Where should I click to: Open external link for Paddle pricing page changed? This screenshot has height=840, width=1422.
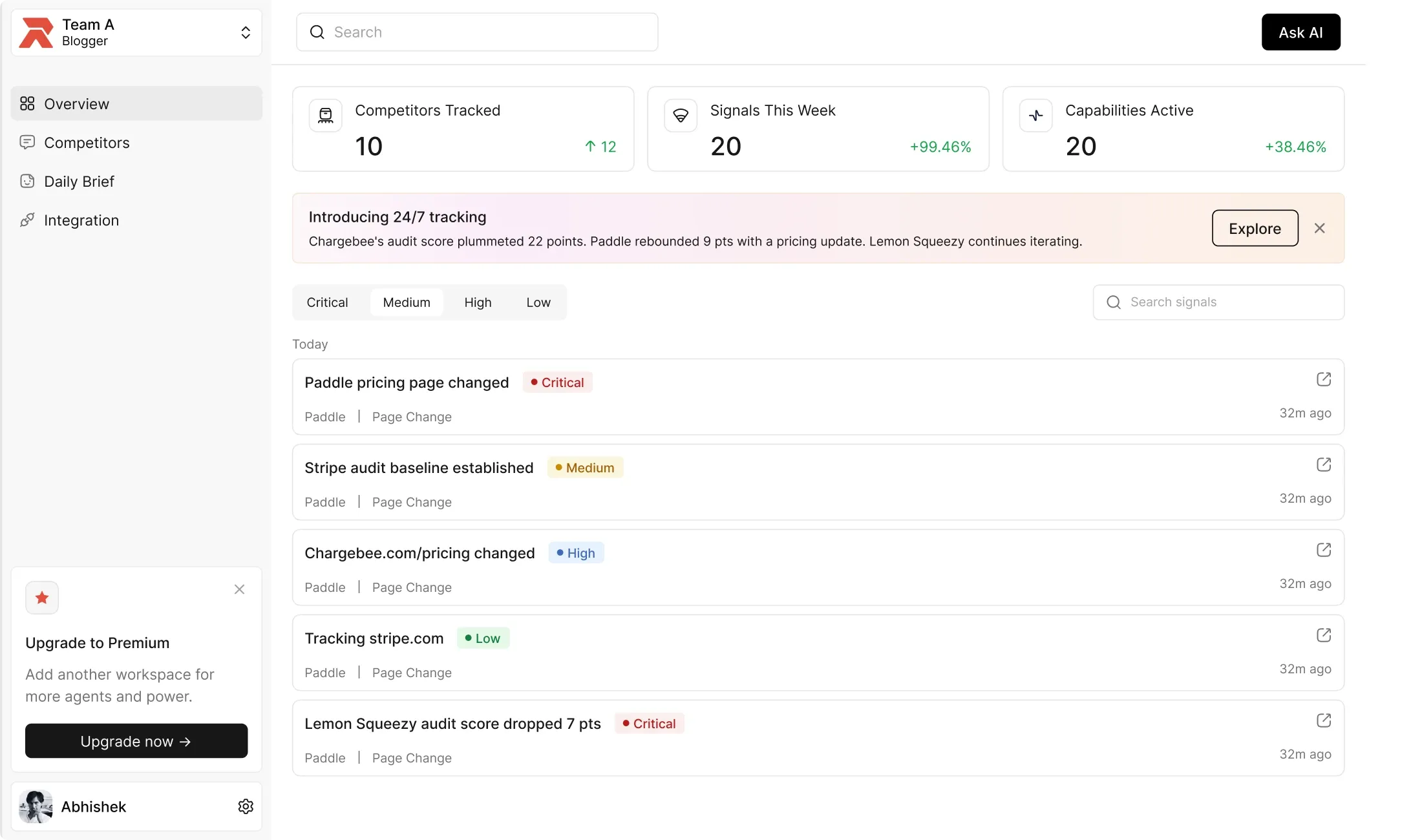[x=1323, y=379]
